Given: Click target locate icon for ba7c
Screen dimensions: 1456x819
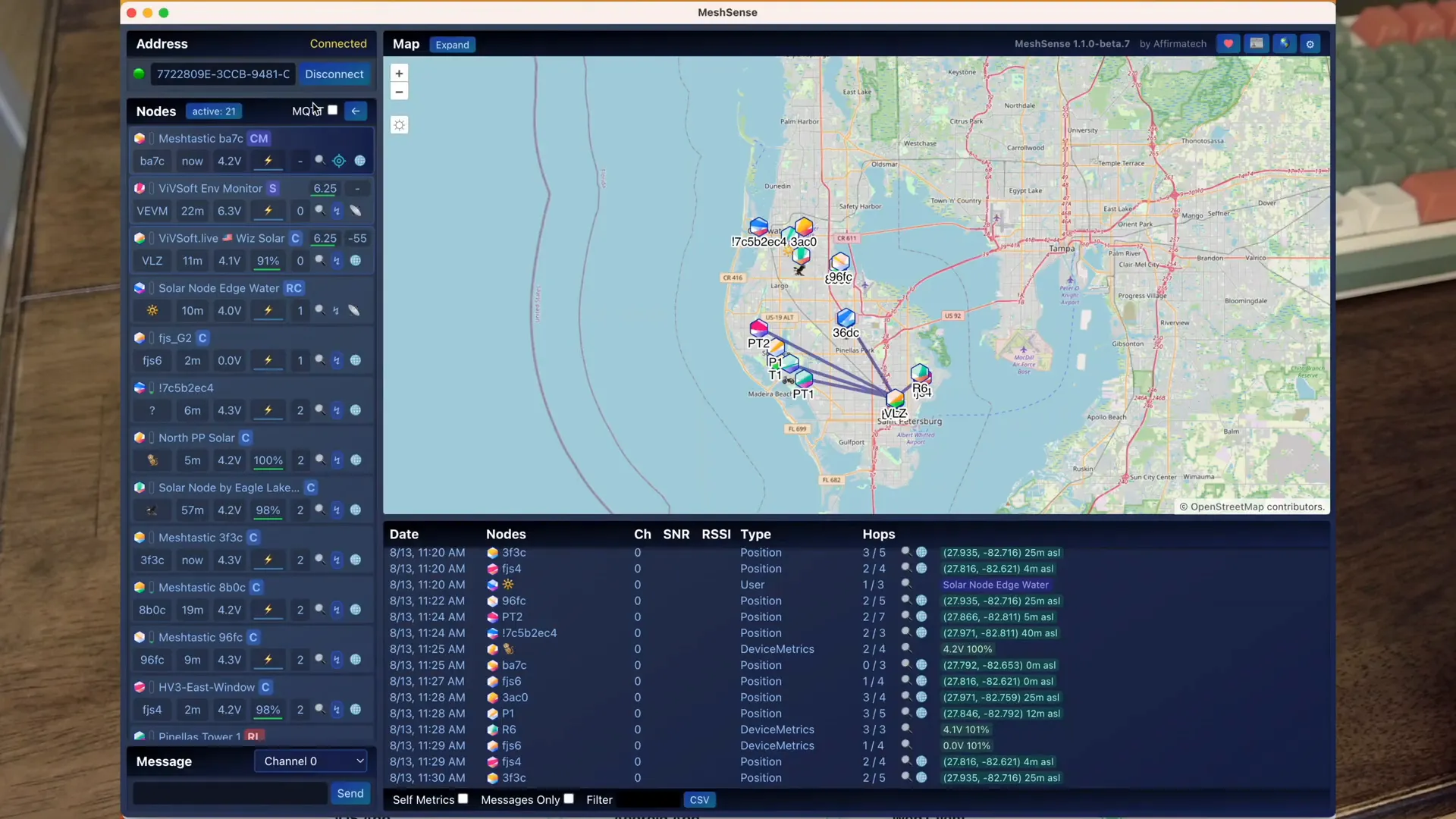Looking at the screenshot, I should [x=339, y=161].
